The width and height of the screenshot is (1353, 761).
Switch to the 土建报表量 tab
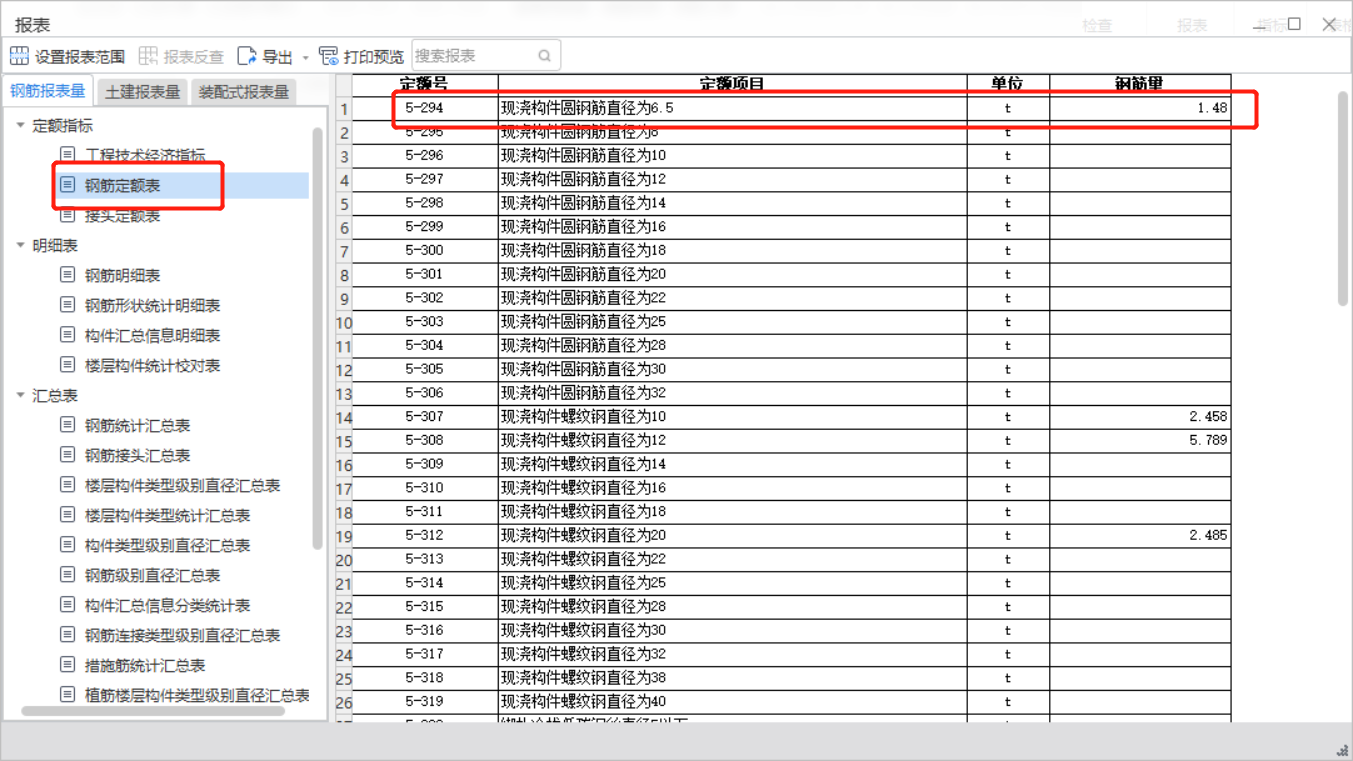[x=142, y=92]
